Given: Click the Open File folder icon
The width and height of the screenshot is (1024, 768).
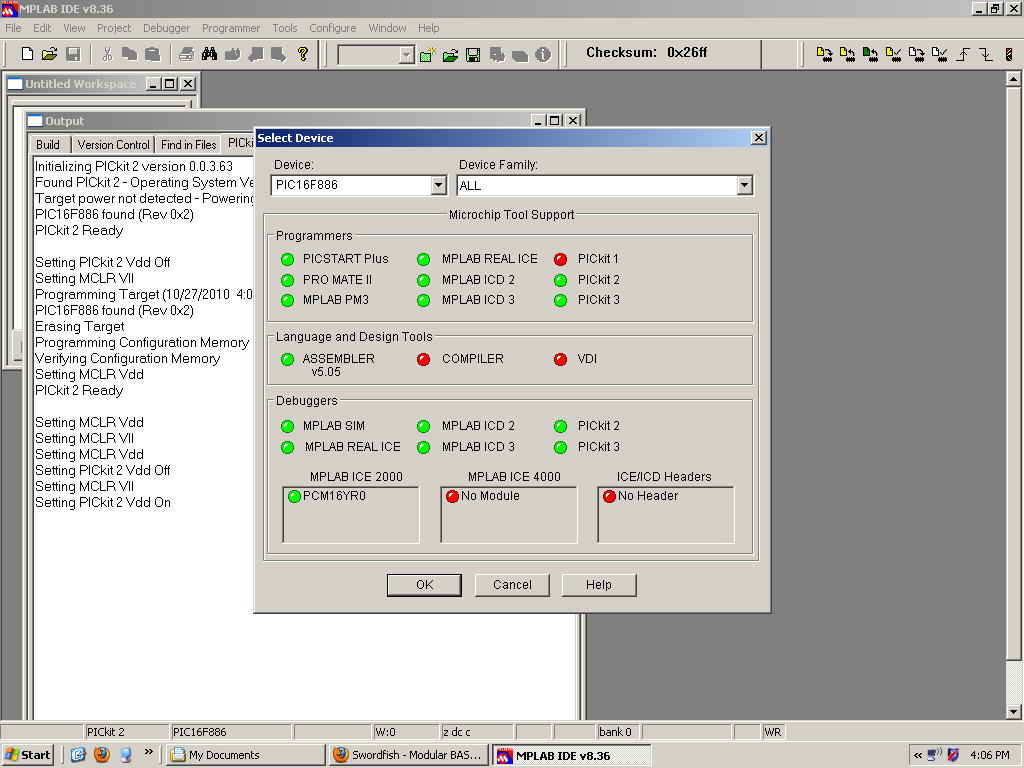Looking at the screenshot, I should 50,54.
